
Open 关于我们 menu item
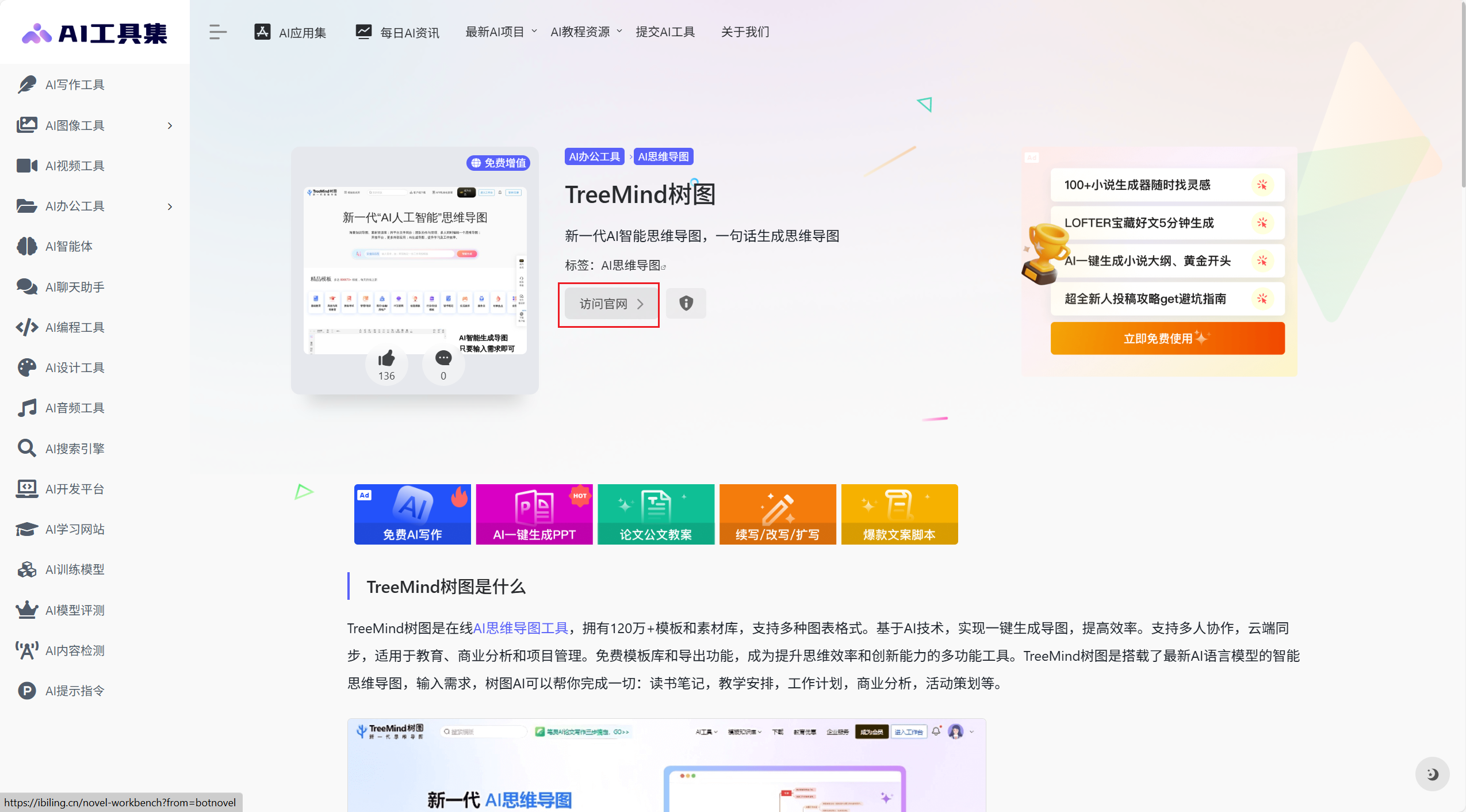point(745,32)
